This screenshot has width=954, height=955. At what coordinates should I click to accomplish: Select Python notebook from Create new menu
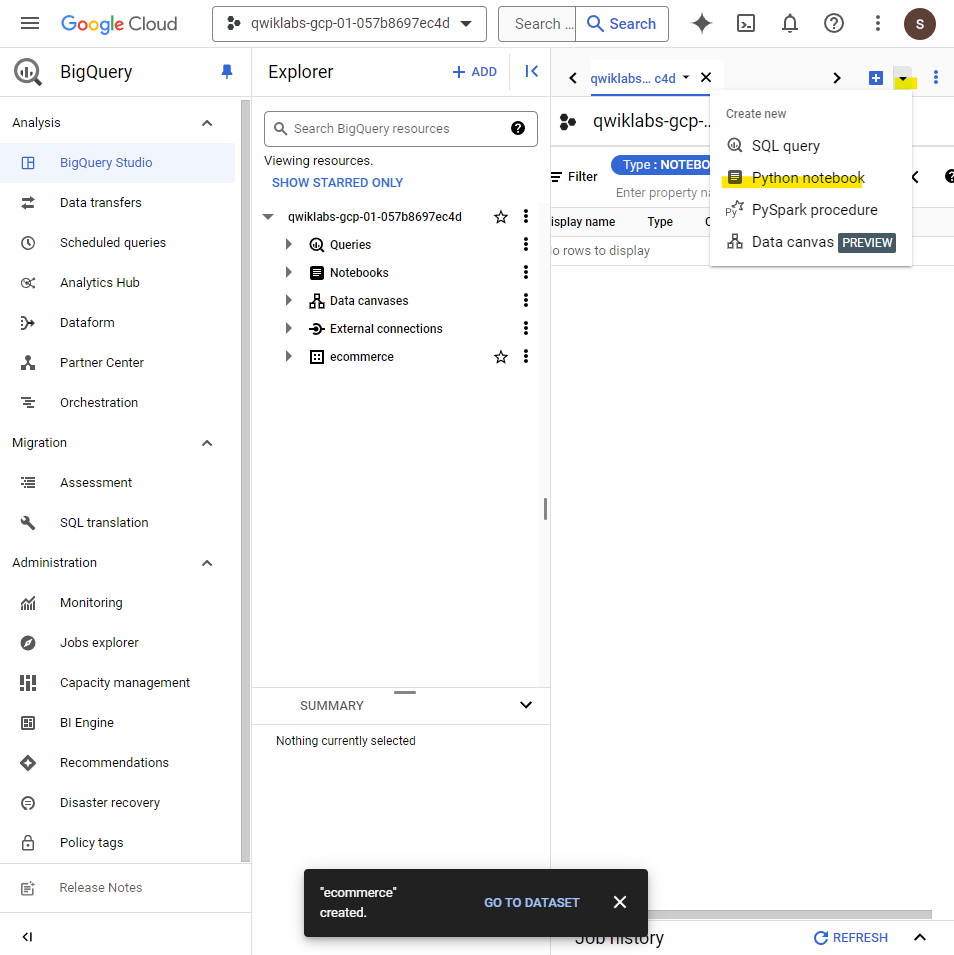click(811, 178)
